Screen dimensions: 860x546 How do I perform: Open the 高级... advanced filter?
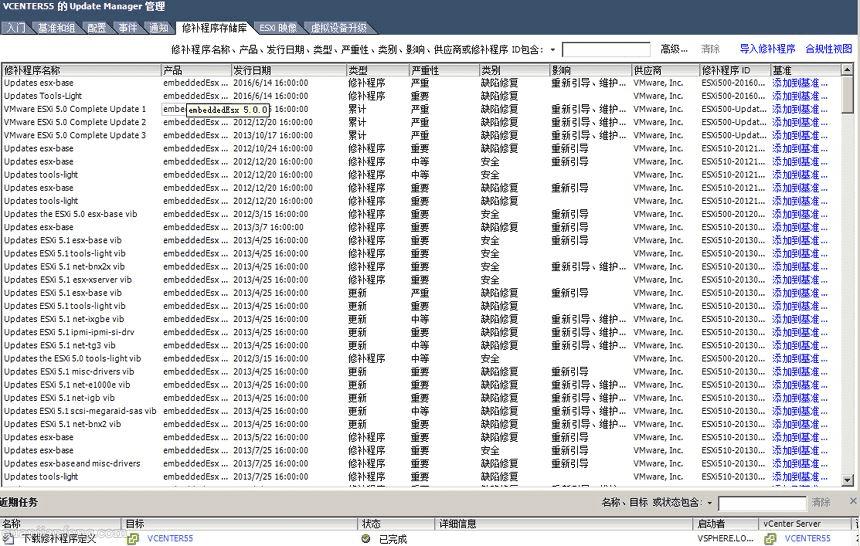674,49
